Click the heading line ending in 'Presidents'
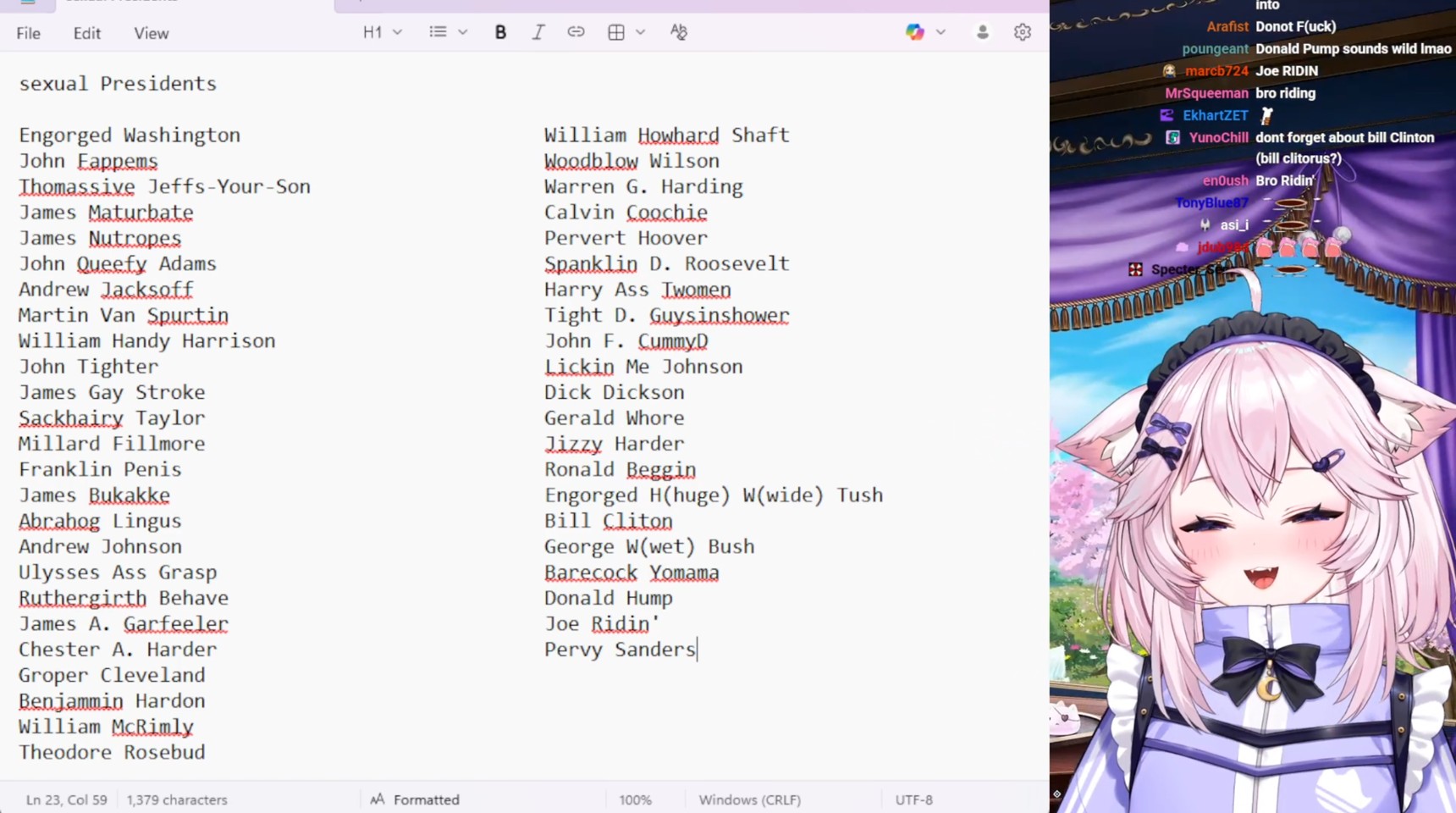Viewport: 1456px width, 813px height. tap(118, 84)
